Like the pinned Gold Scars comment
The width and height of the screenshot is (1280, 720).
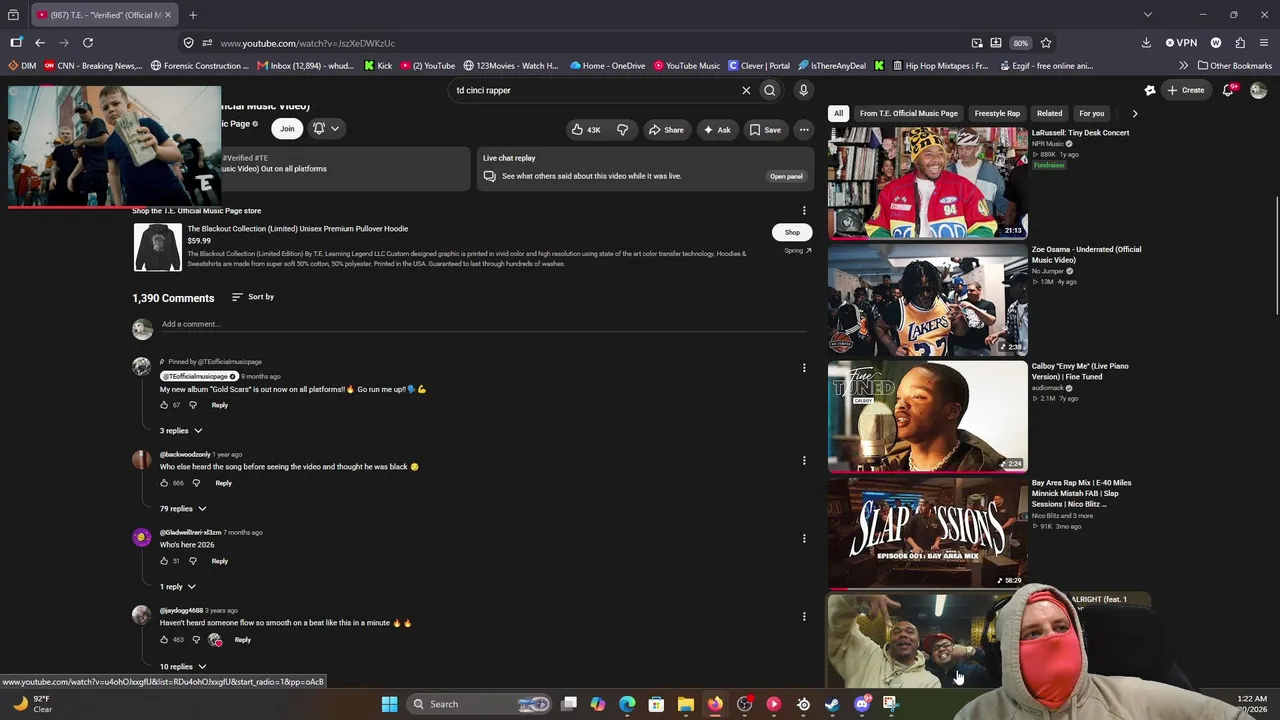pos(164,405)
